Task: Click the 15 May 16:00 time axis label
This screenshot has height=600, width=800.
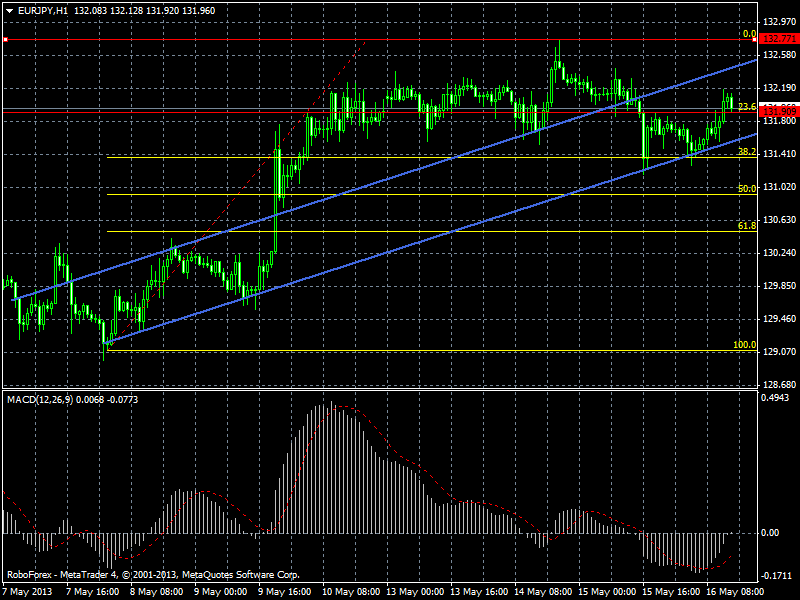Action: pyautogui.click(x=670, y=592)
